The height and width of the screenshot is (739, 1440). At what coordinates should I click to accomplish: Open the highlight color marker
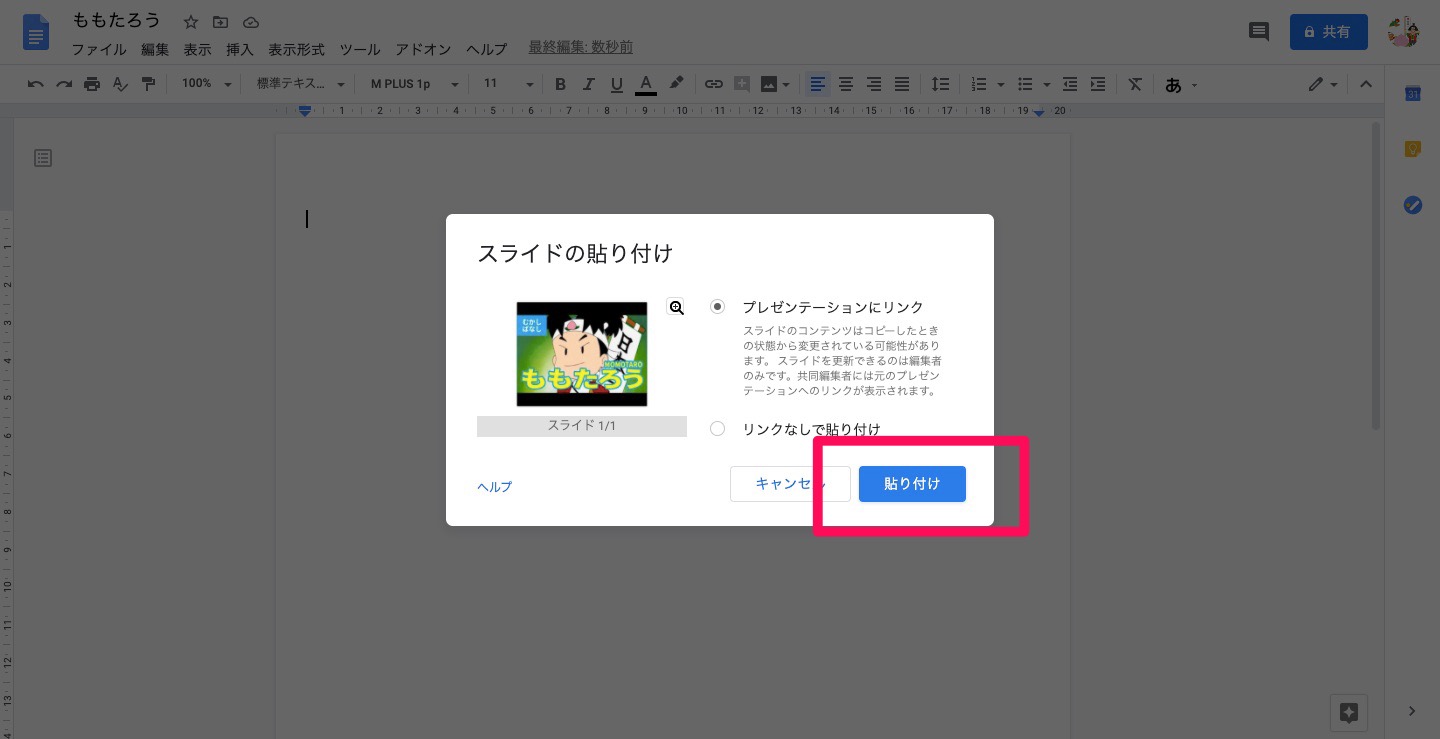click(x=676, y=84)
